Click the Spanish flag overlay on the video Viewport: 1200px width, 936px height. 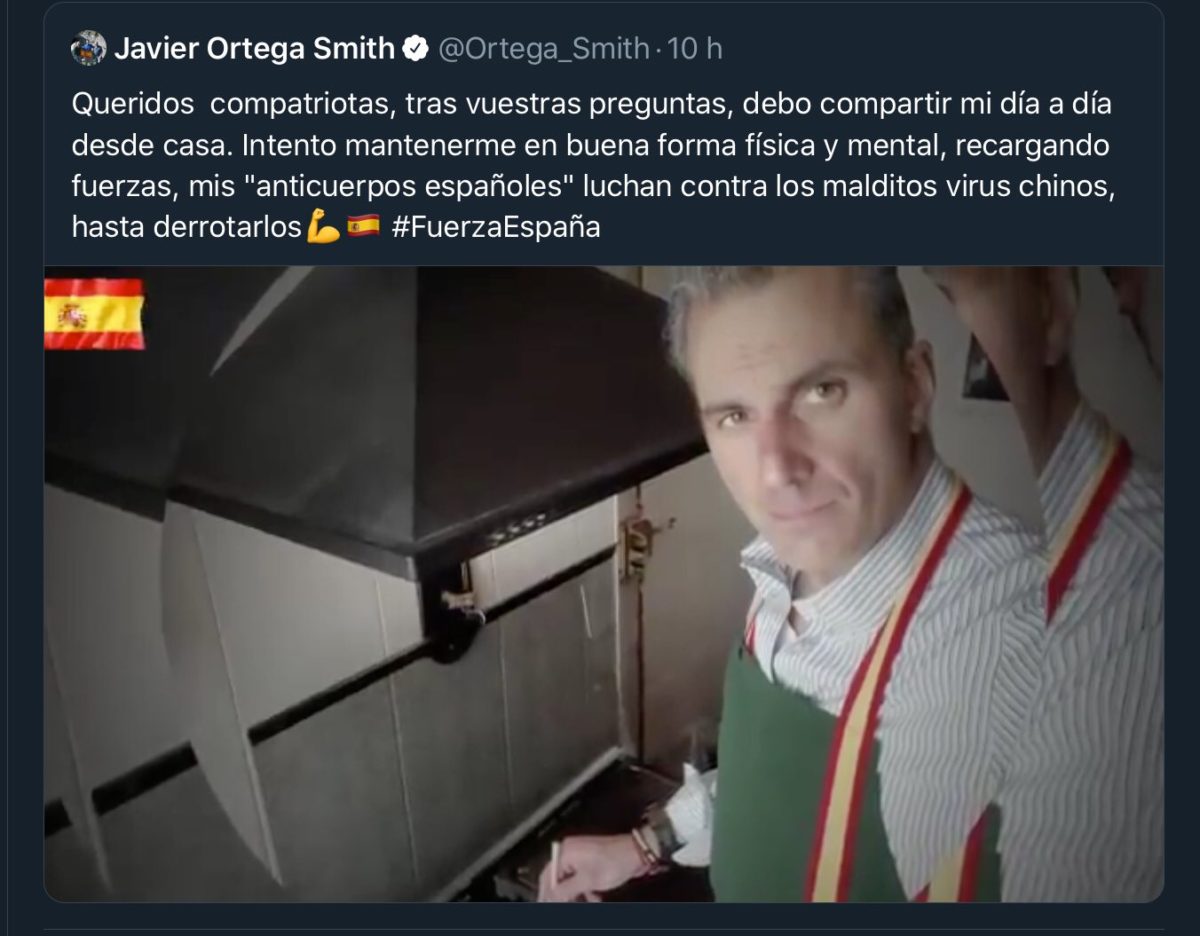coord(94,314)
